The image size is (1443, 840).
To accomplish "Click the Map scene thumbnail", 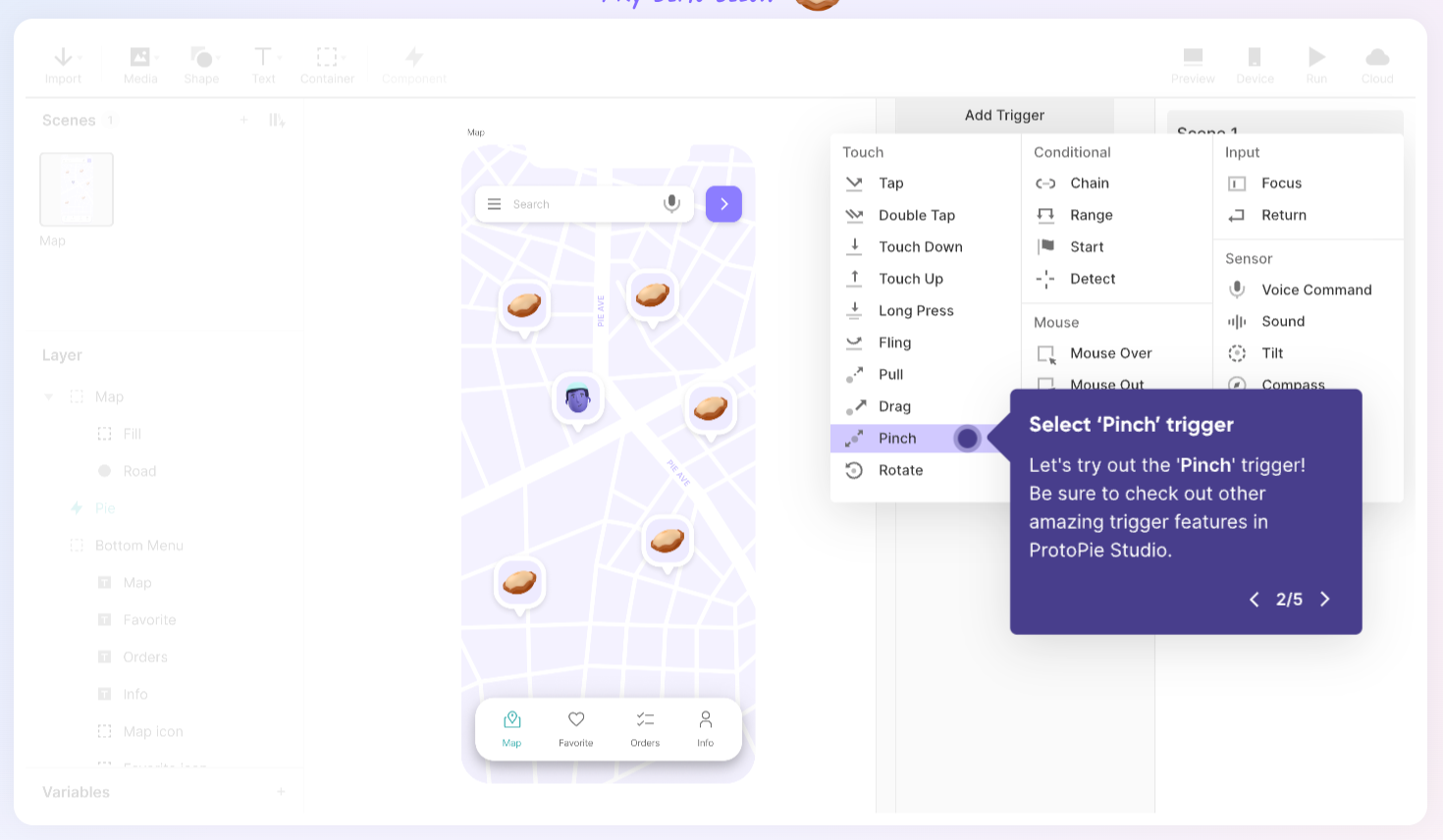I will tap(76, 188).
